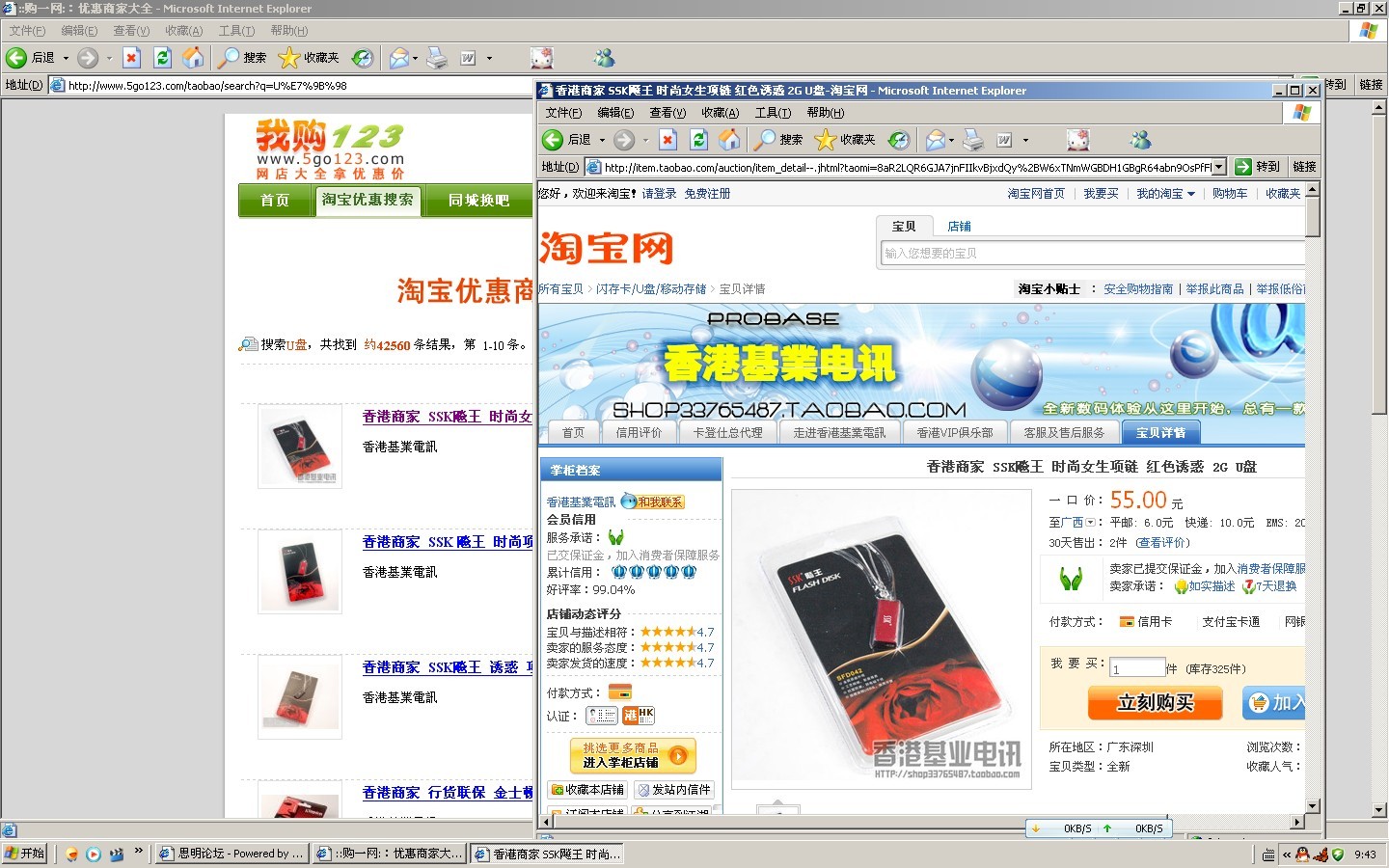Click 进入掌柜店铺 button
Screen dimensions: 1389x868
(633, 755)
